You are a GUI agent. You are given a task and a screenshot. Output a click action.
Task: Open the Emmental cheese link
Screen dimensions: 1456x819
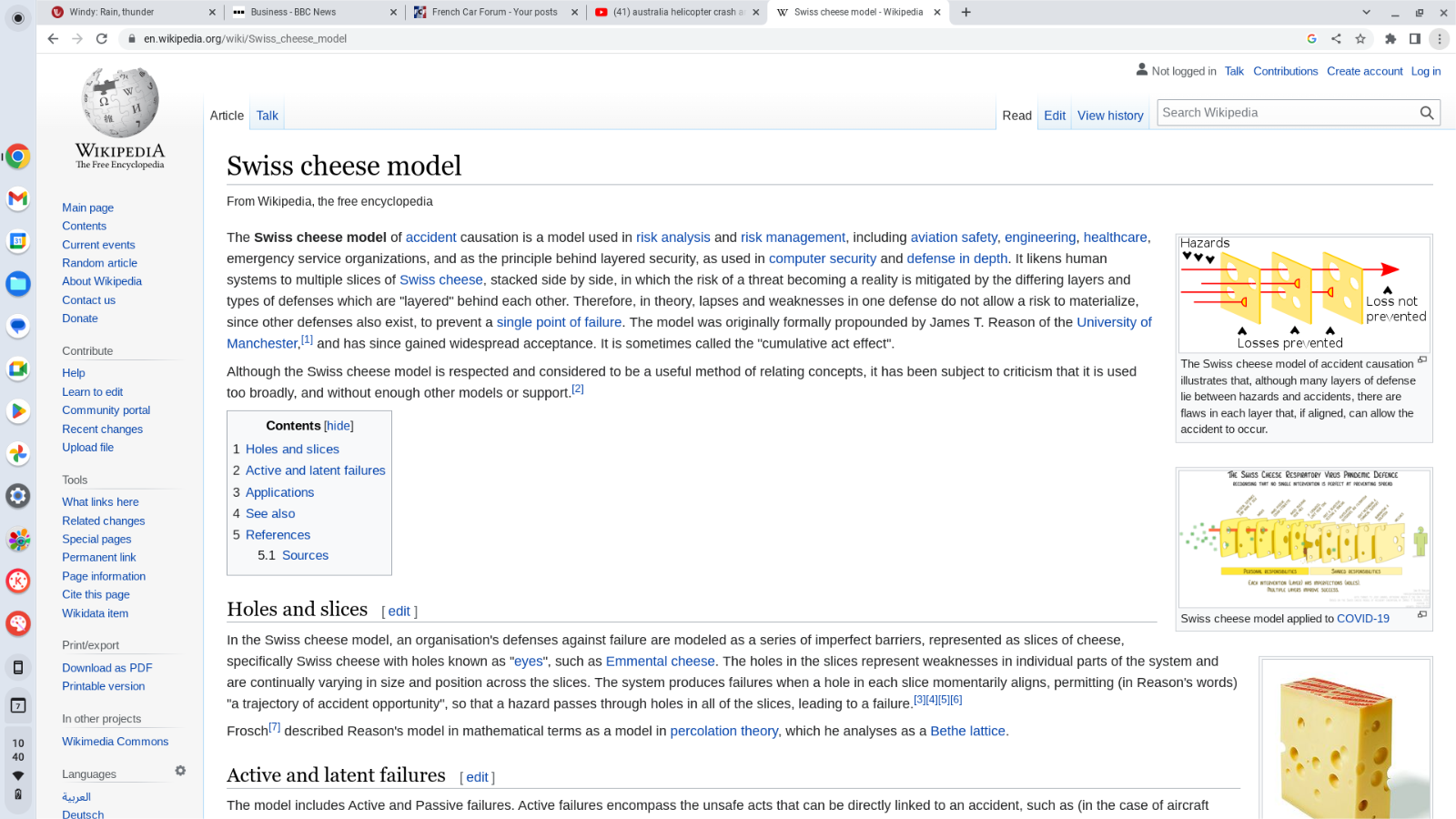tap(661, 662)
